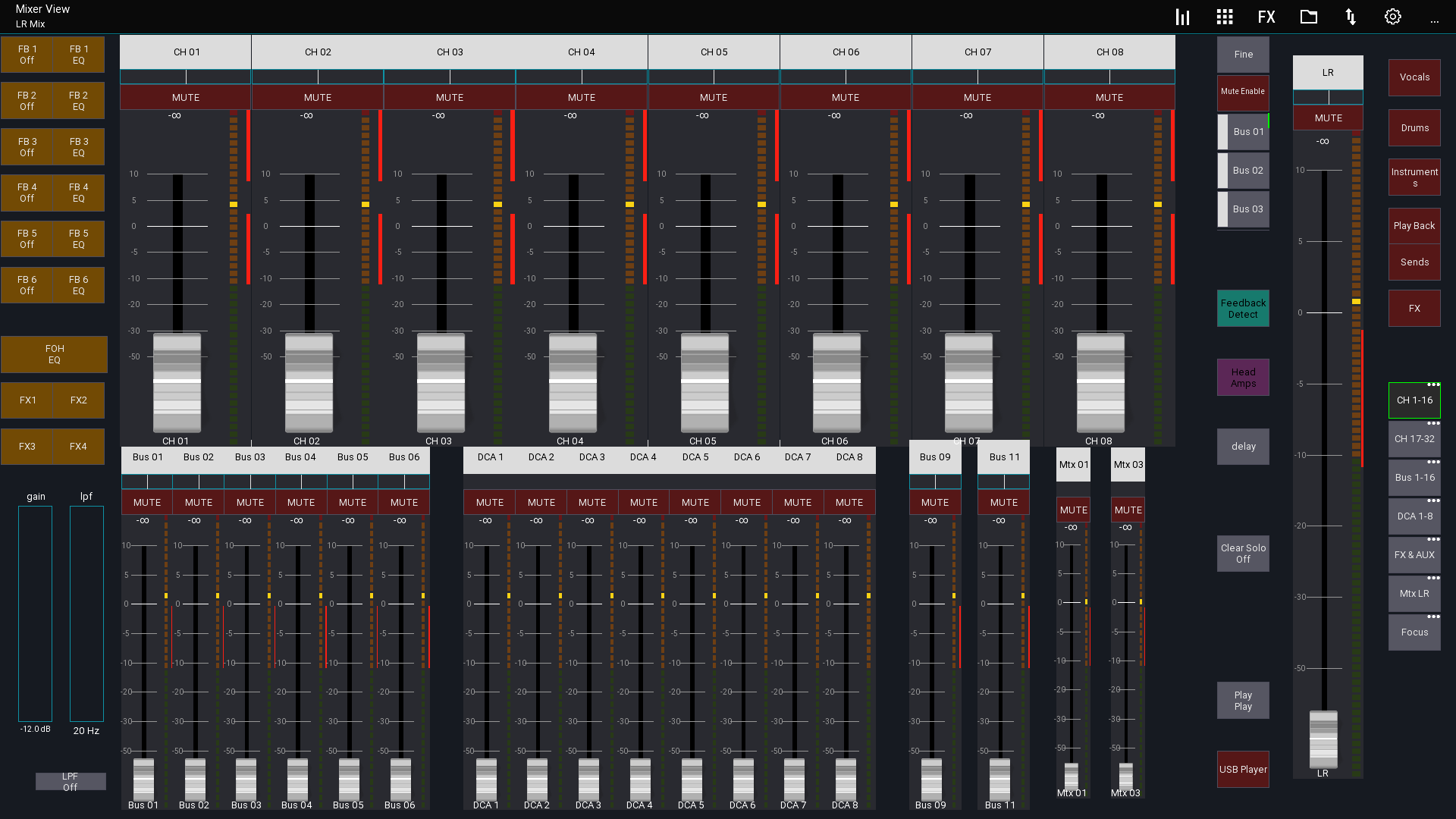1456x819 pixels.
Task: Open options dots on Bus 1-16 layer
Action: point(1432,463)
